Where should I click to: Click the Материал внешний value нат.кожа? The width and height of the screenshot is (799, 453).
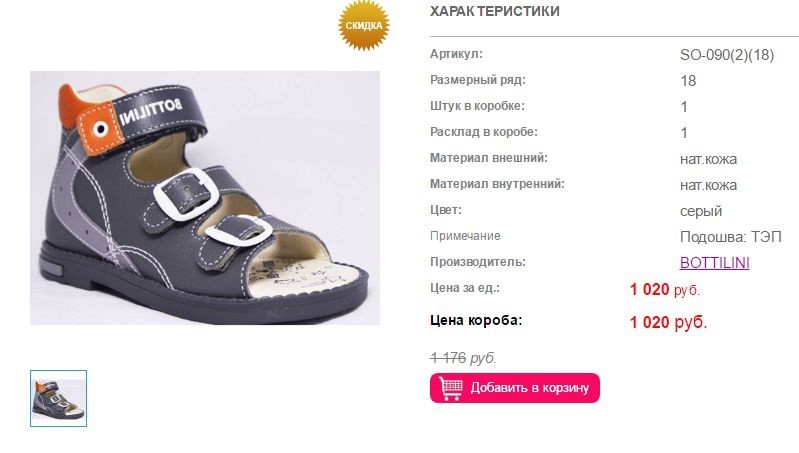click(708, 159)
